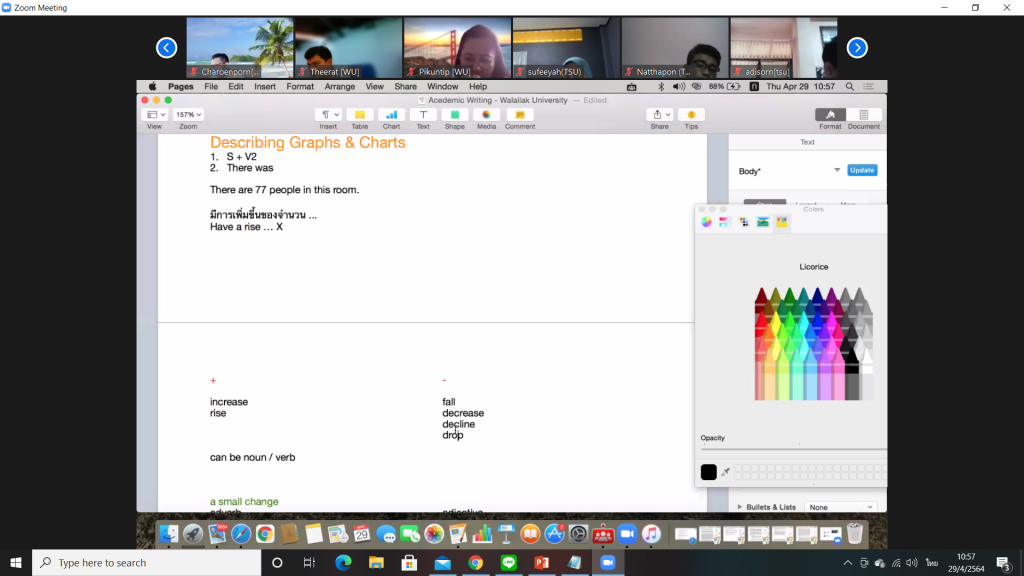Open the View options dropdown

(x=154, y=115)
